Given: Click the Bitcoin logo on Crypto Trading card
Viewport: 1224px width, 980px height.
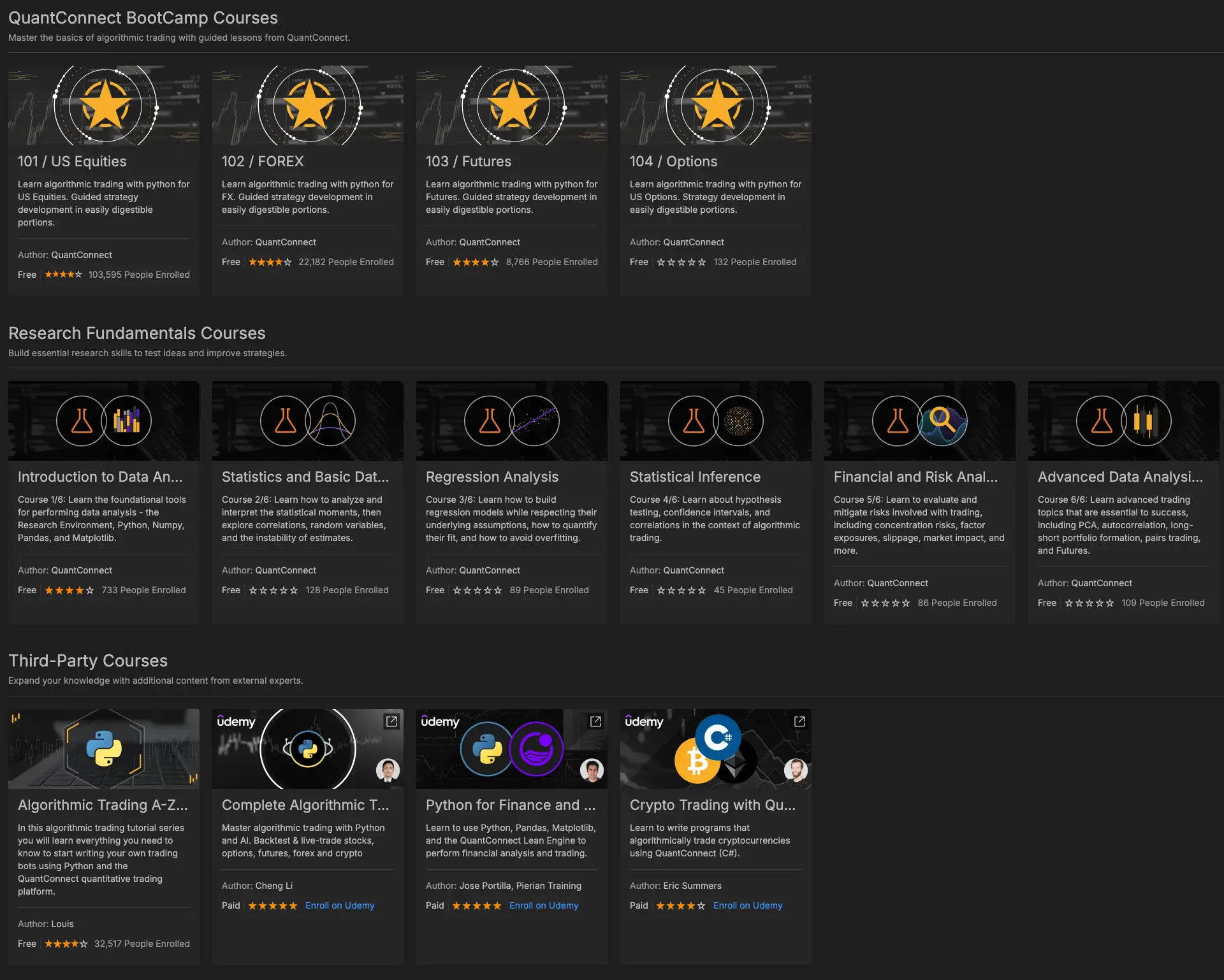Looking at the screenshot, I should tap(696, 761).
